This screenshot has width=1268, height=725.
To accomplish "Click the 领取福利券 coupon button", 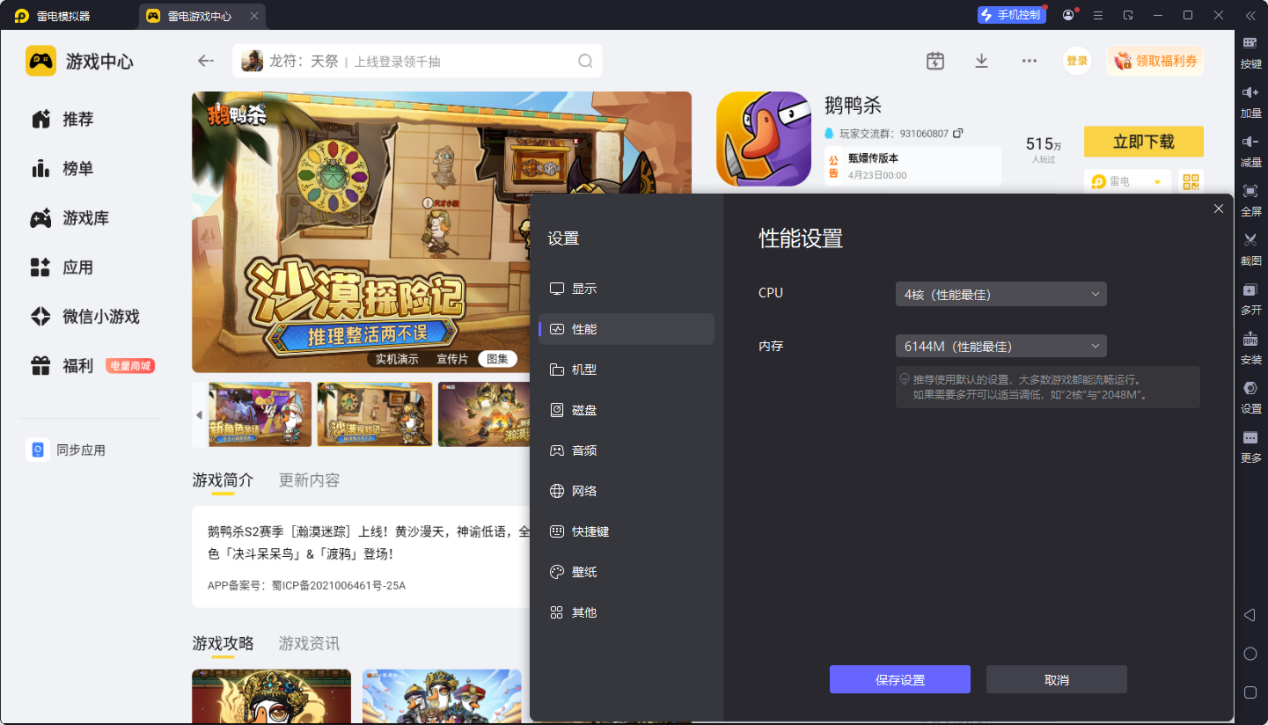I will pos(1155,61).
